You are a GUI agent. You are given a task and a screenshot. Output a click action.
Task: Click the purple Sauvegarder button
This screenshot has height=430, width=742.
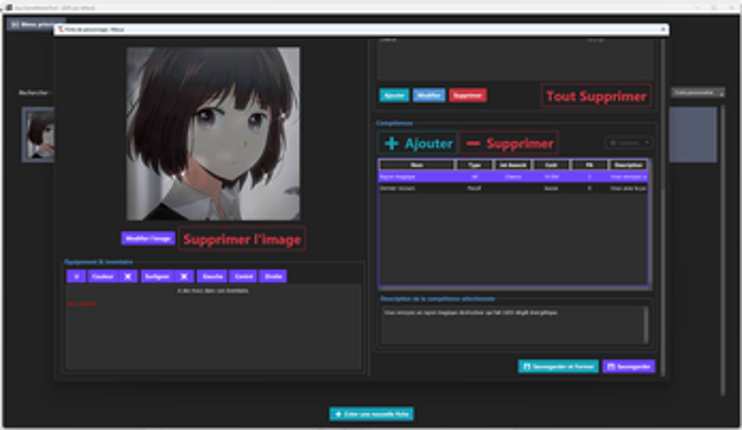click(x=629, y=367)
